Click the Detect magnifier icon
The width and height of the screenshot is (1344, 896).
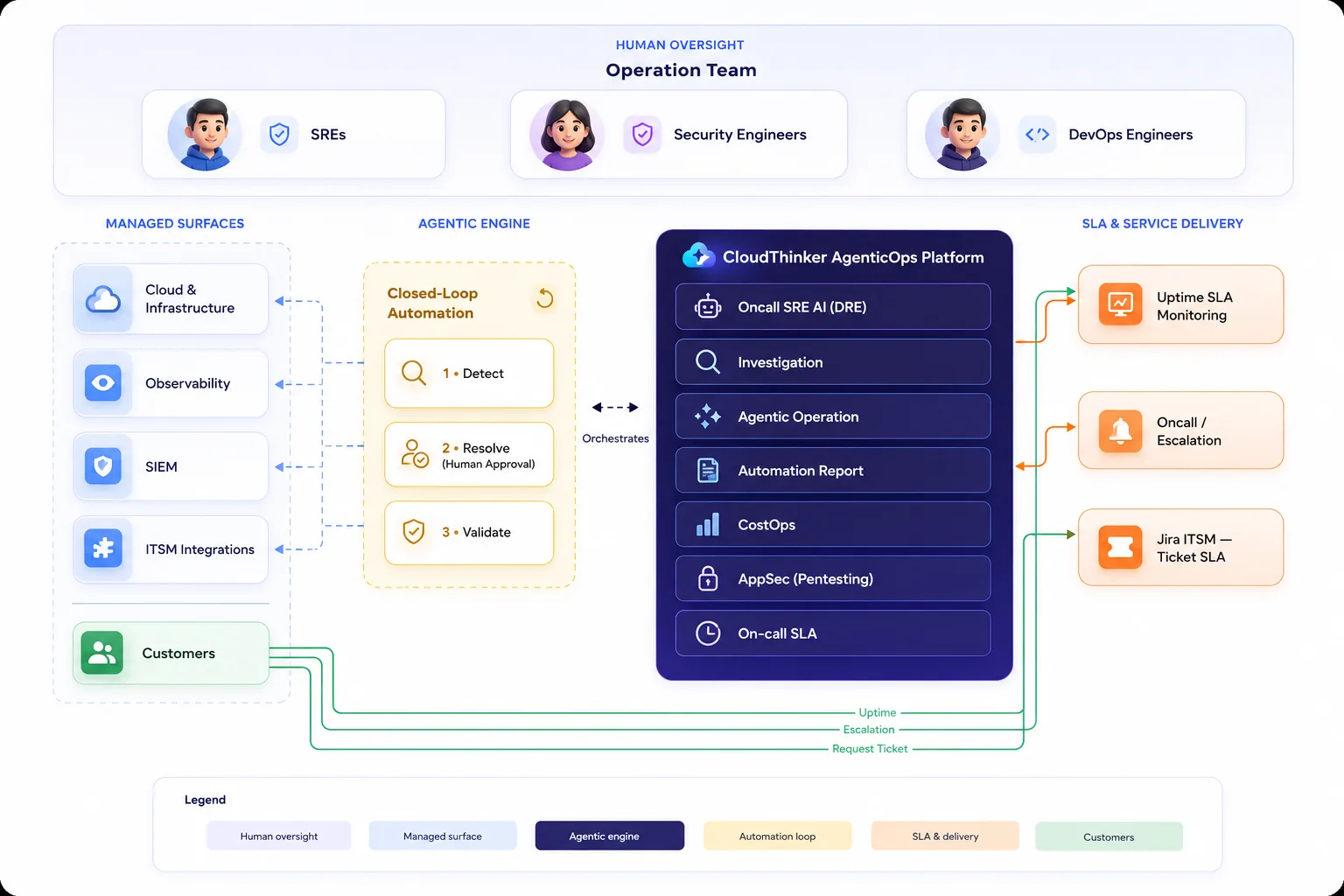414,374
